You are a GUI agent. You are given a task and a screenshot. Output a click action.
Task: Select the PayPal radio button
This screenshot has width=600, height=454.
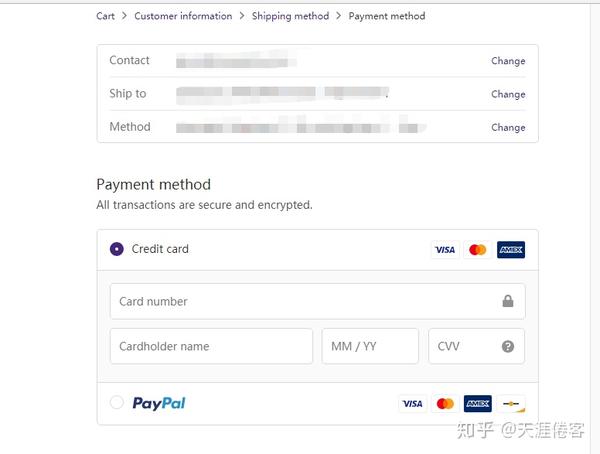pyautogui.click(x=117, y=402)
